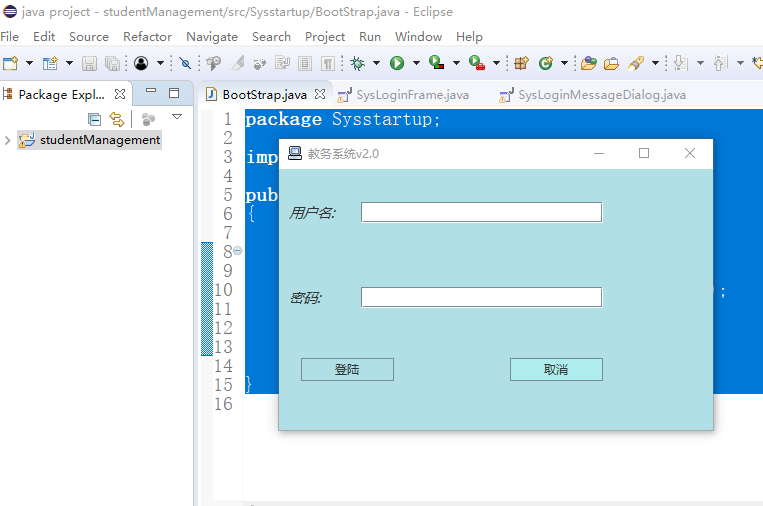763x506 pixels.
Task: Open the Window menu
Action: pyautogui.click(x=418, y=37)
